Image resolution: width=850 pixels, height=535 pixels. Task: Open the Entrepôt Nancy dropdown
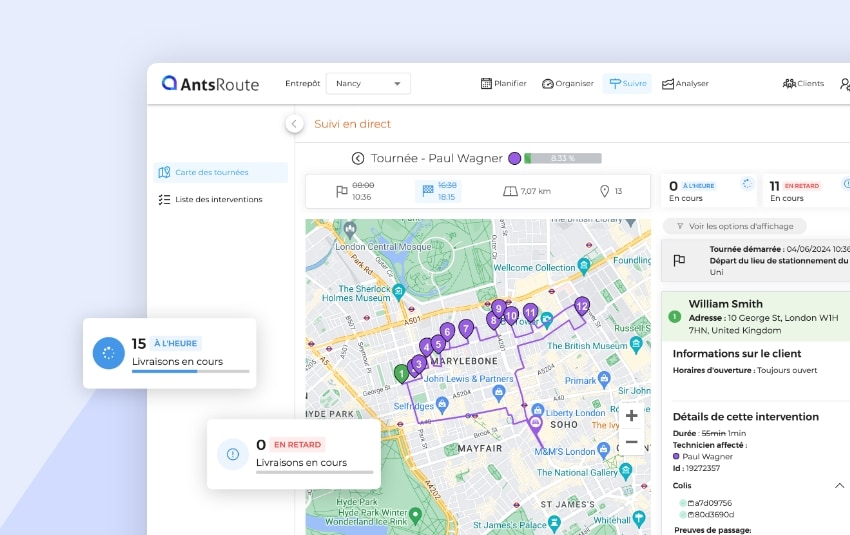tap(368, 84)
